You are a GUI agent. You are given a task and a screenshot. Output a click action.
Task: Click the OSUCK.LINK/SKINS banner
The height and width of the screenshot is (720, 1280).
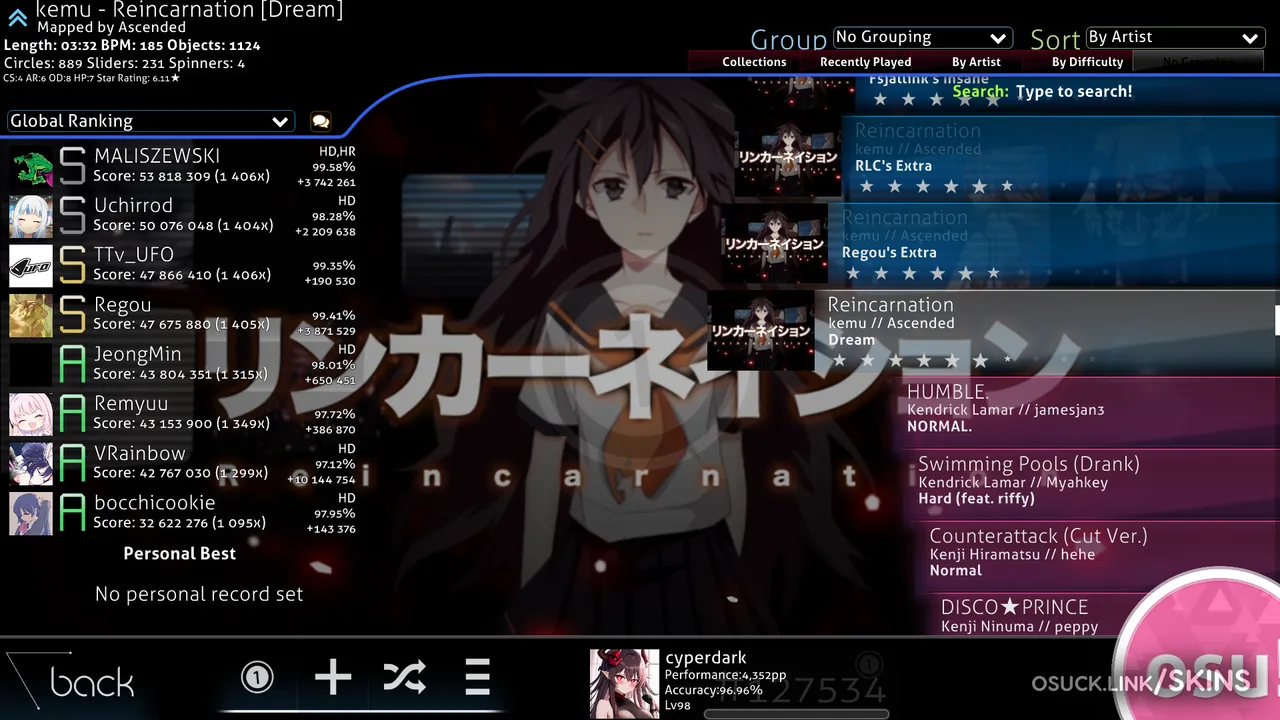click(1140, 683)
